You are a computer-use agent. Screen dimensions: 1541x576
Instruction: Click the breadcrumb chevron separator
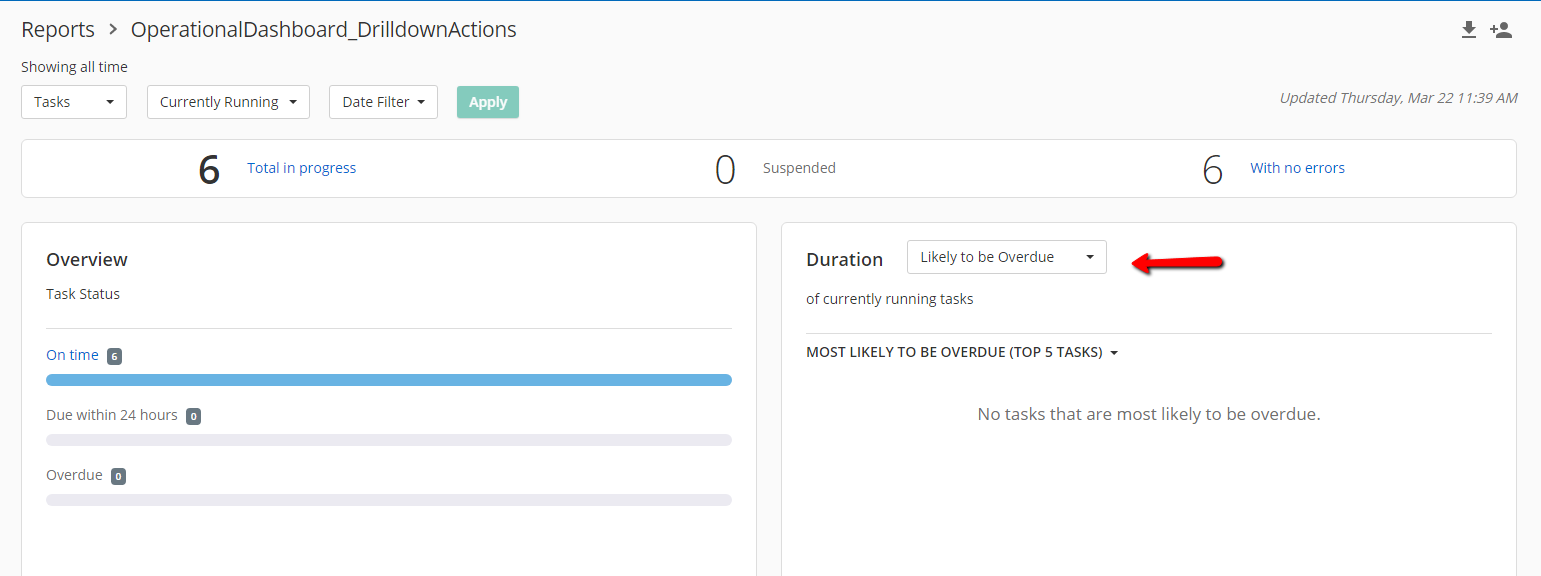click(113, 30)
